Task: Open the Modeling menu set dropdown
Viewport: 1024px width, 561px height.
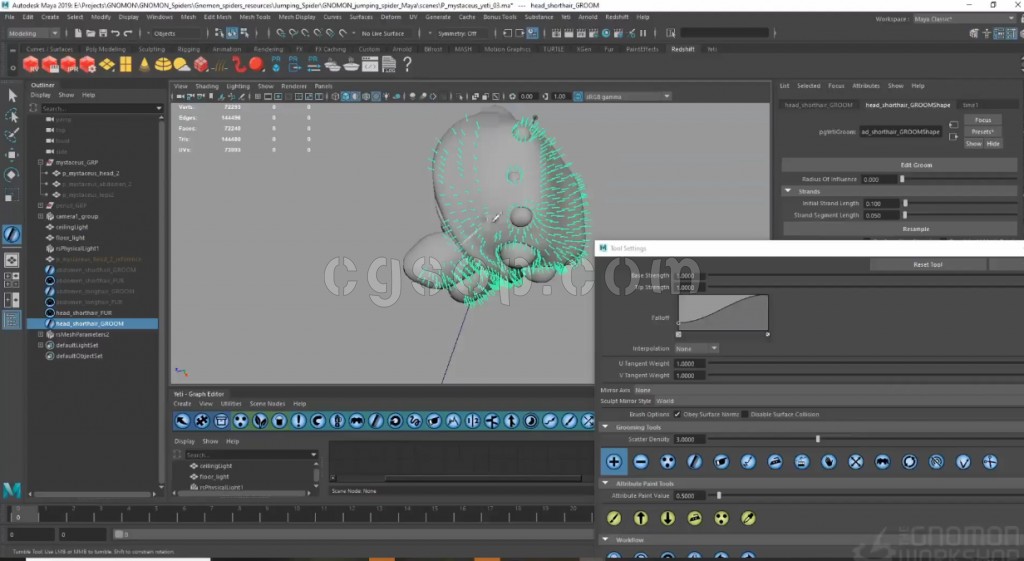Action: point(32,33)
